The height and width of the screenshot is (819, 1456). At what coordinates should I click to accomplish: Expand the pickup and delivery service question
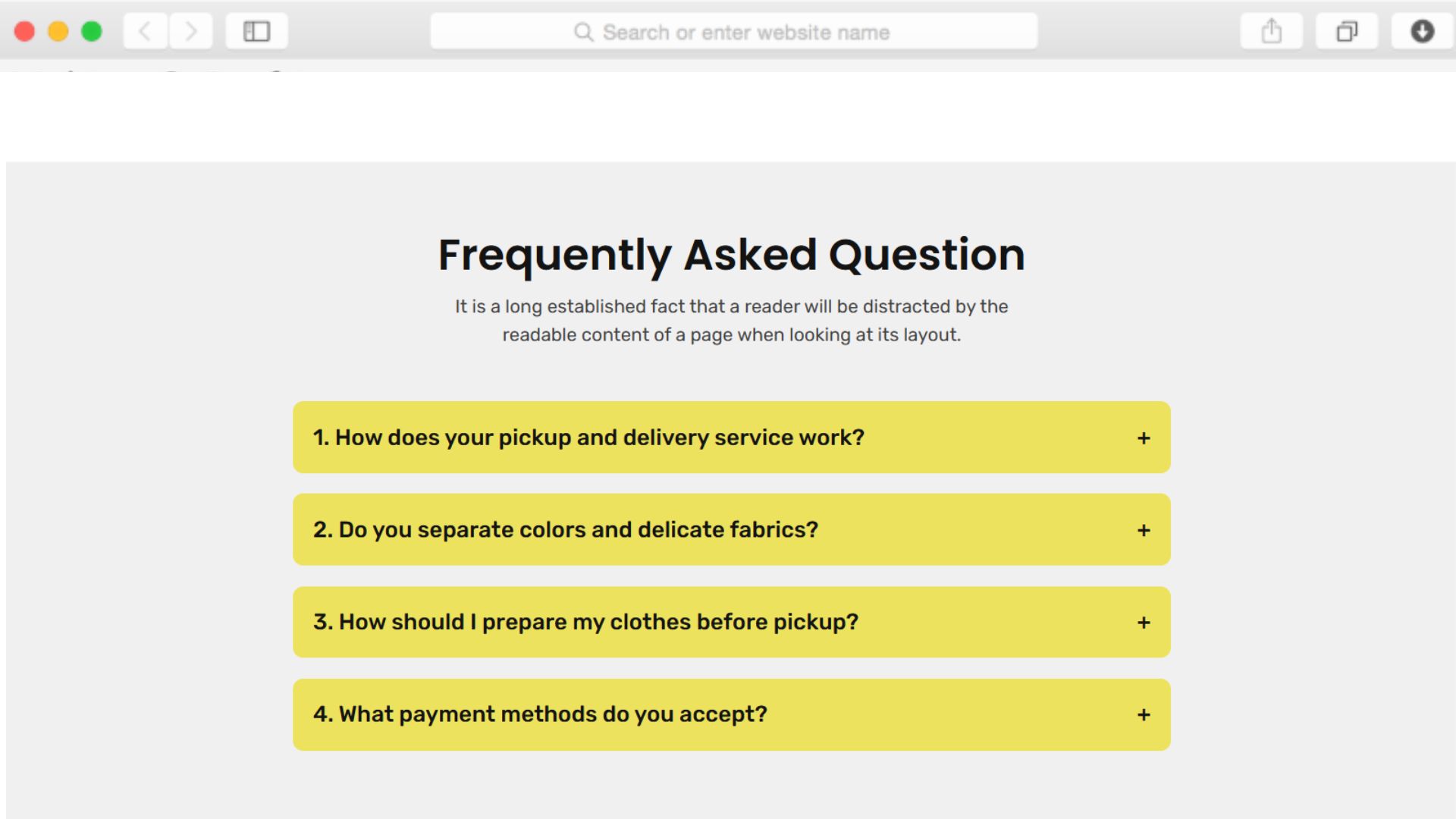pos(588,438)
